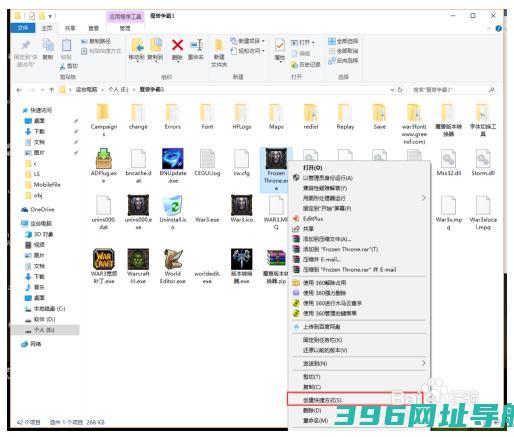Select MobileFile in the navigation pane

coord(47,184)
